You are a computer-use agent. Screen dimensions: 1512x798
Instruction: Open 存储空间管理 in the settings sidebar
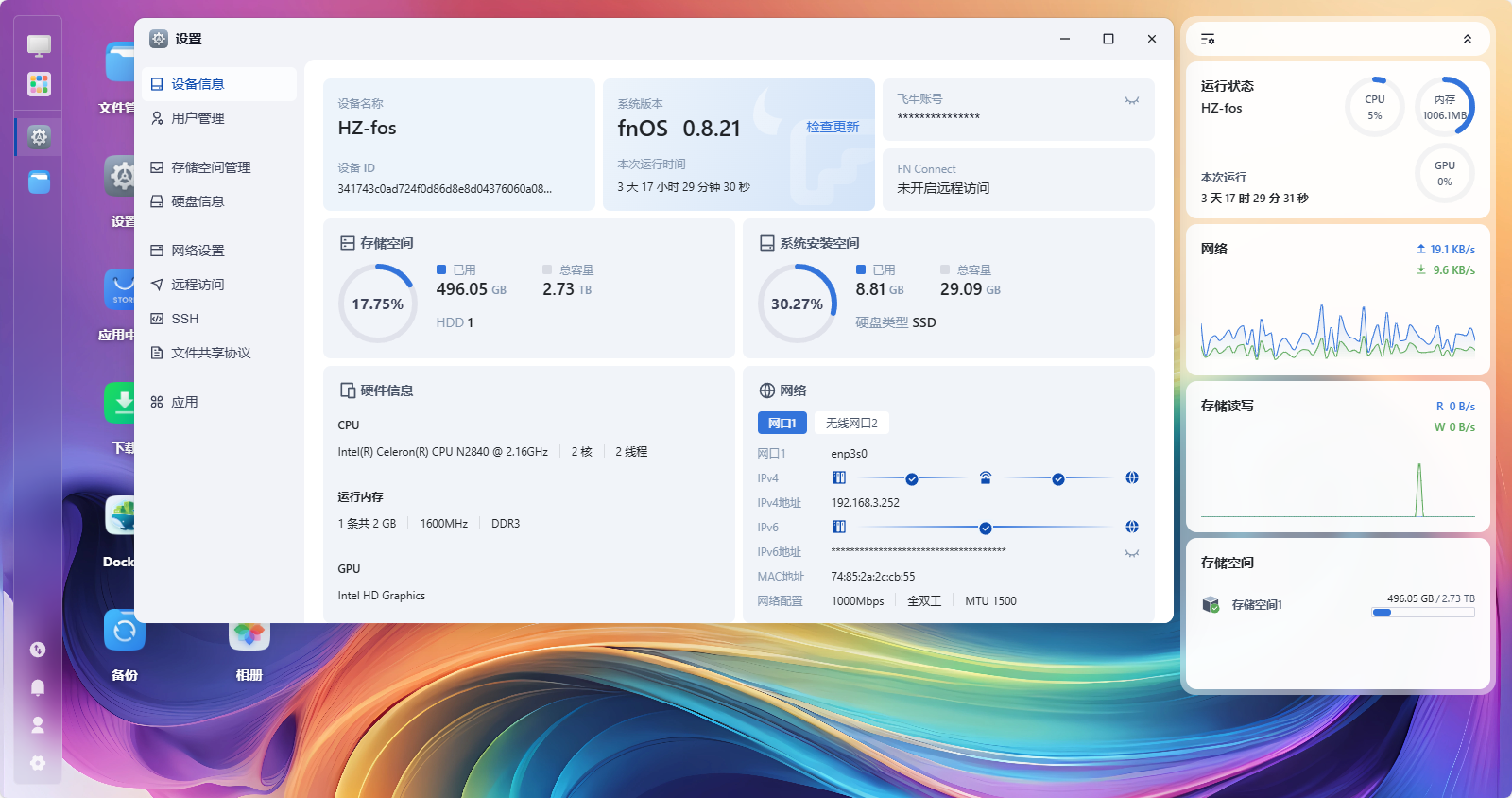coord(219,167)
